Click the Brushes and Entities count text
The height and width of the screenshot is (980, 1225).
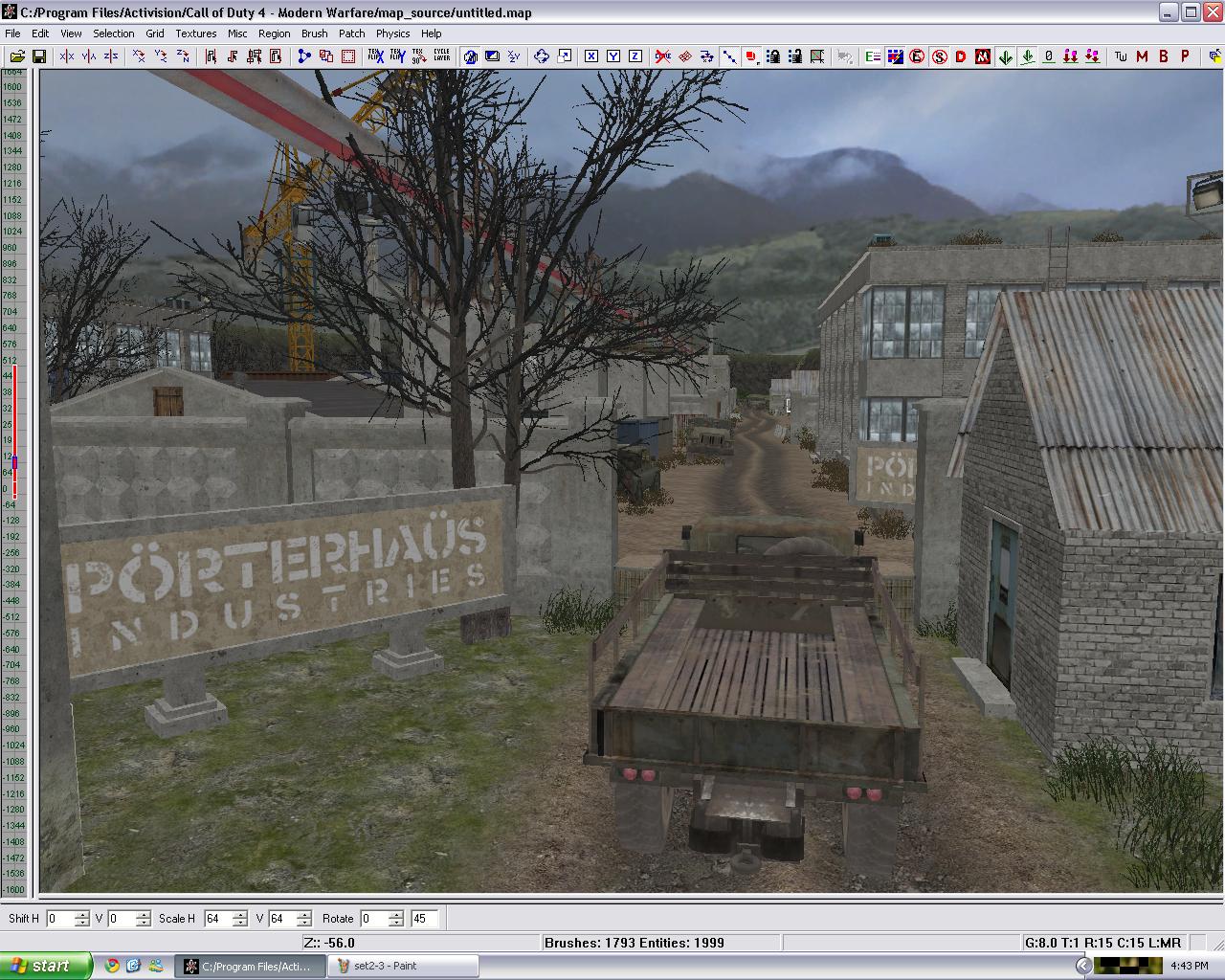click(x=635, y=943)
